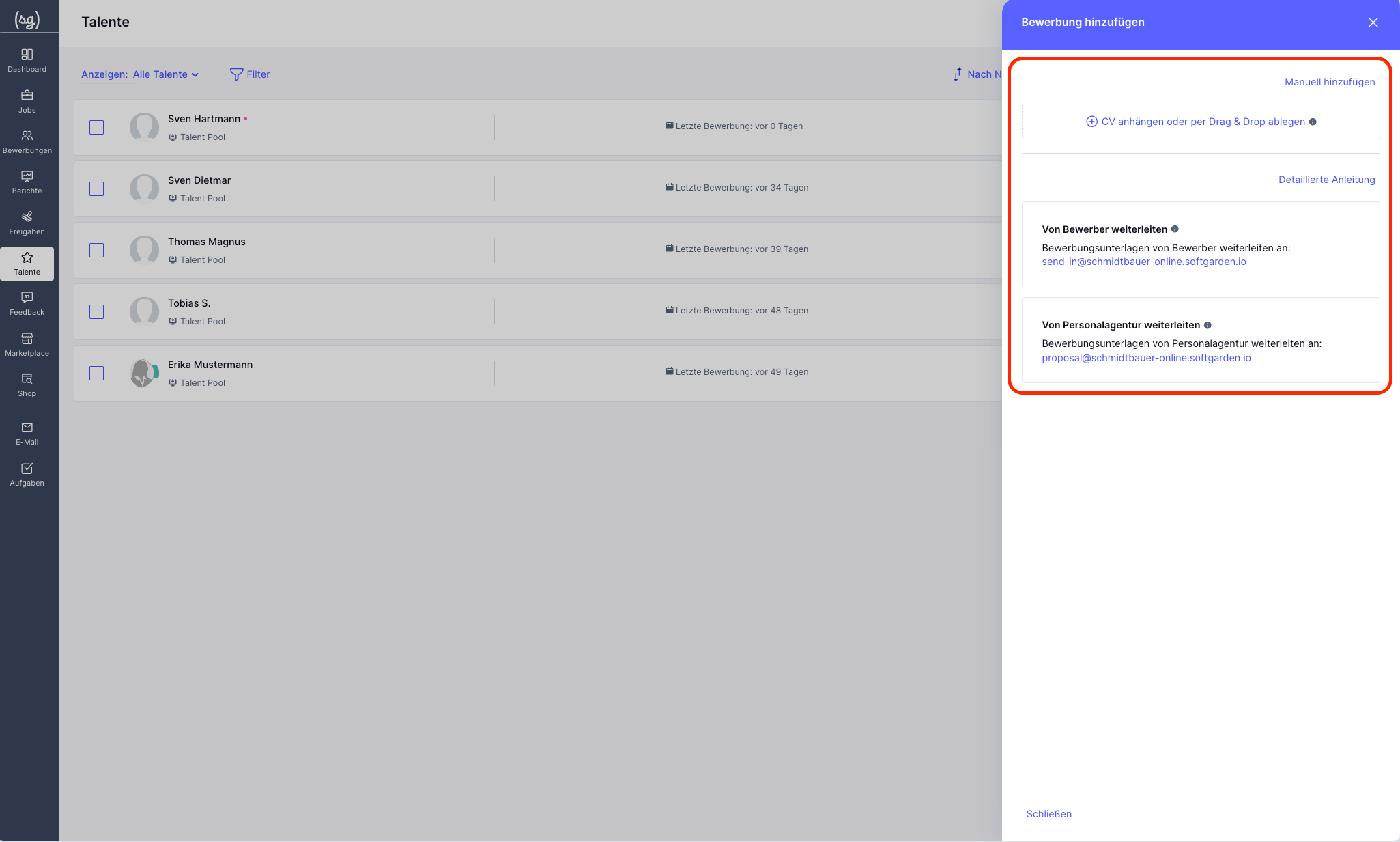Click Talent Pool icon under Tobias S.
Screen dimensions: 1400x842
(173, 322)
